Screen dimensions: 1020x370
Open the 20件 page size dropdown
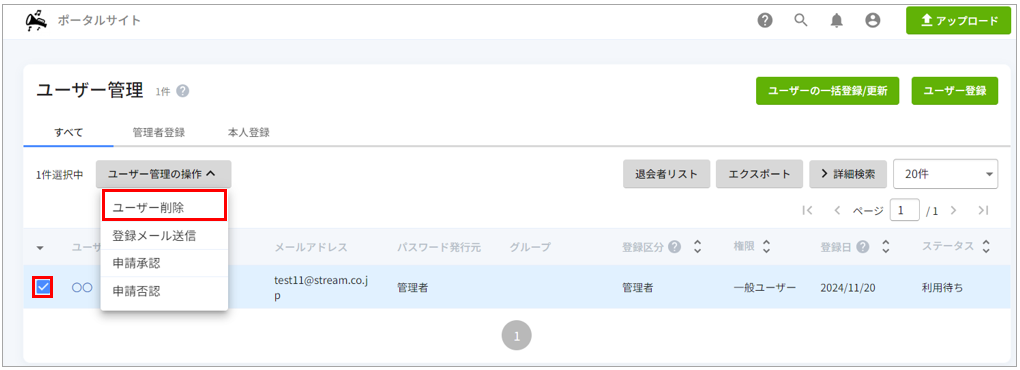(x=946, y=174)
